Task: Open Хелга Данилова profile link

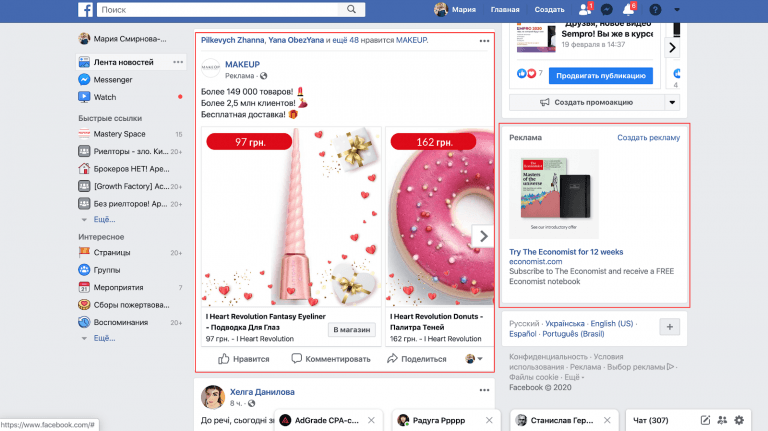Action: tap(262, 392)
